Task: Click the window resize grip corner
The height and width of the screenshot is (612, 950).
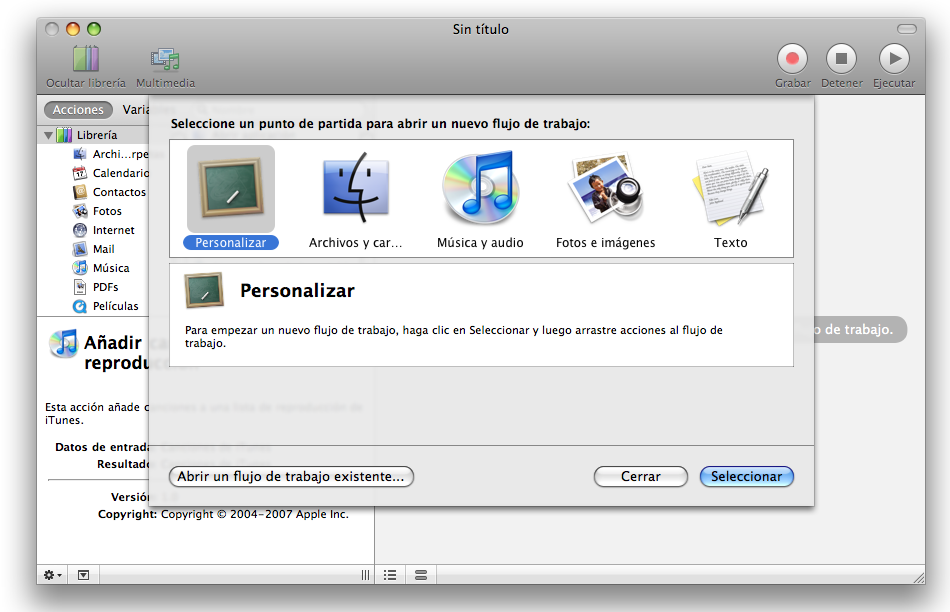Action: click(919, 578)
